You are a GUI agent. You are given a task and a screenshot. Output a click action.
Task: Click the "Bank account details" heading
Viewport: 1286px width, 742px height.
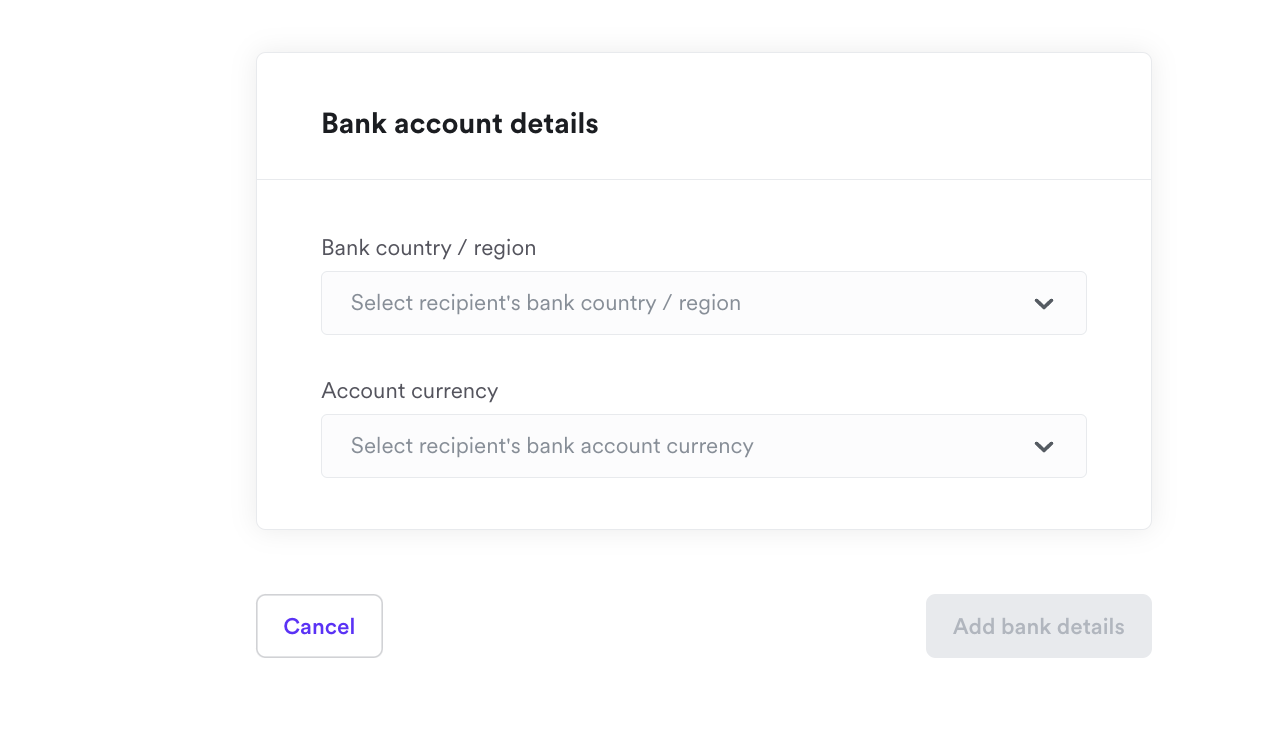pos(459,124)
